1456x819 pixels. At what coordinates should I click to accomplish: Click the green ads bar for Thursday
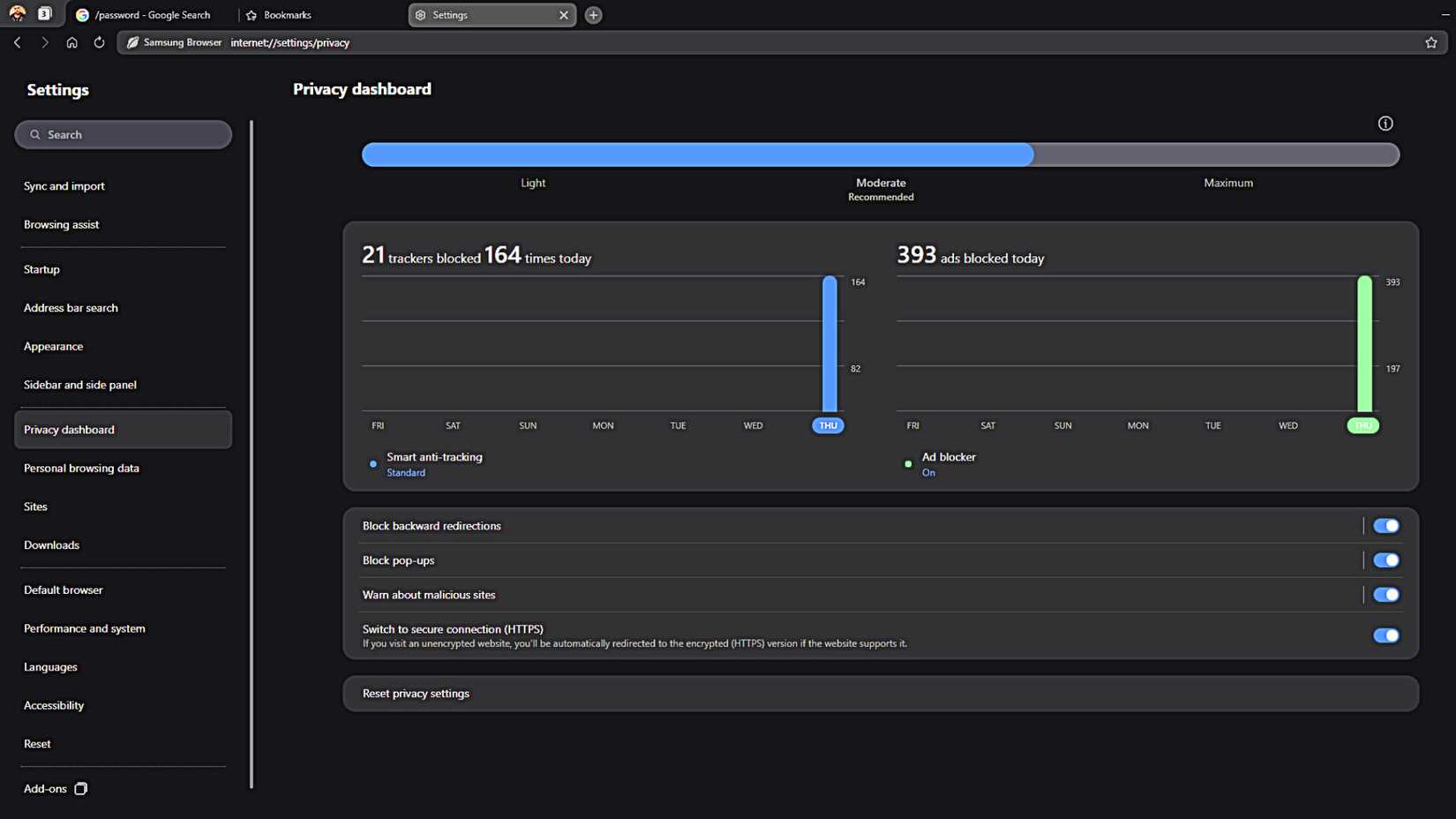[1364, 343]
